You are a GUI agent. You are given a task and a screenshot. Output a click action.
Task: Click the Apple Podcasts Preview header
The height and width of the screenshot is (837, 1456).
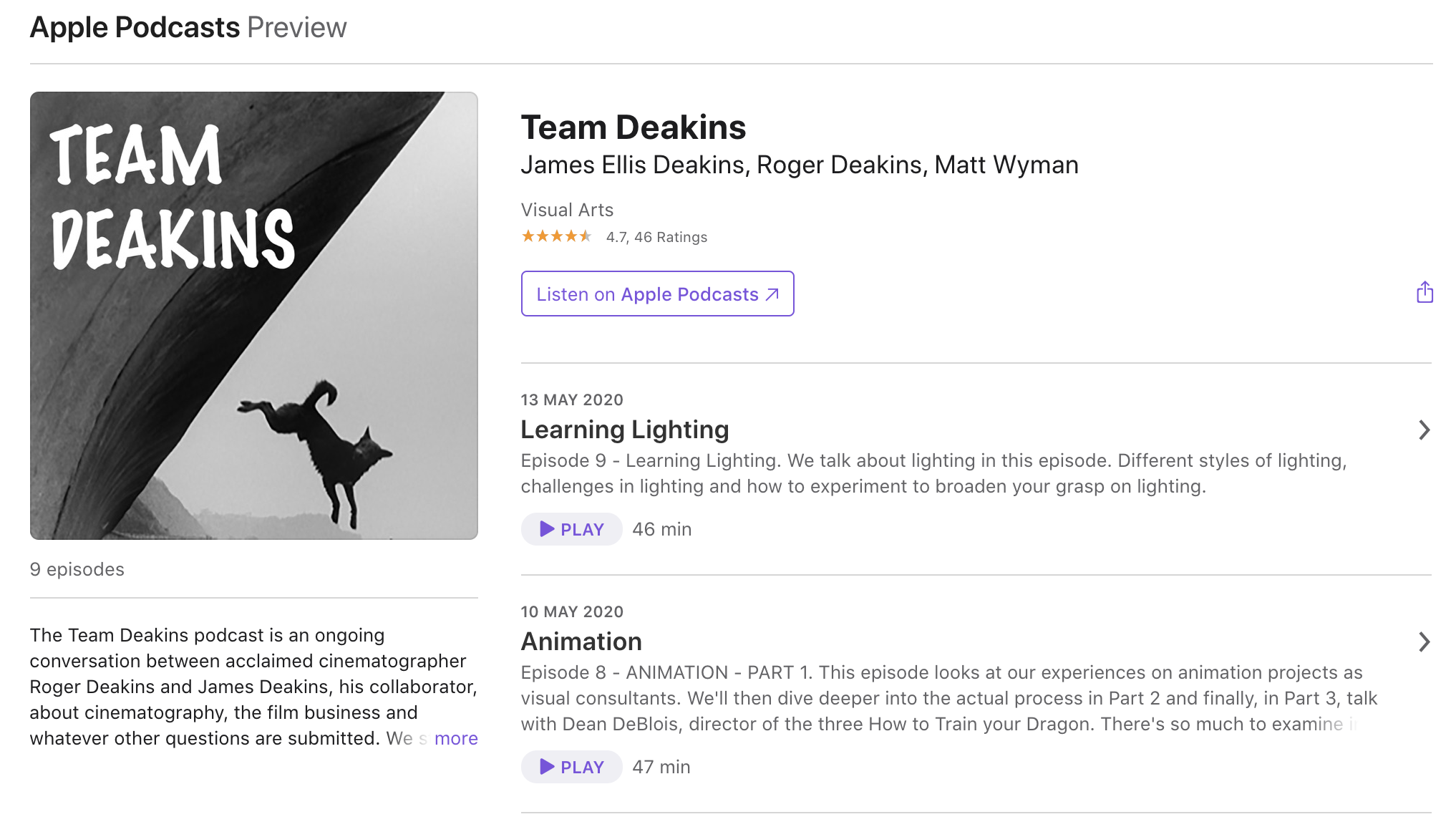188,27
